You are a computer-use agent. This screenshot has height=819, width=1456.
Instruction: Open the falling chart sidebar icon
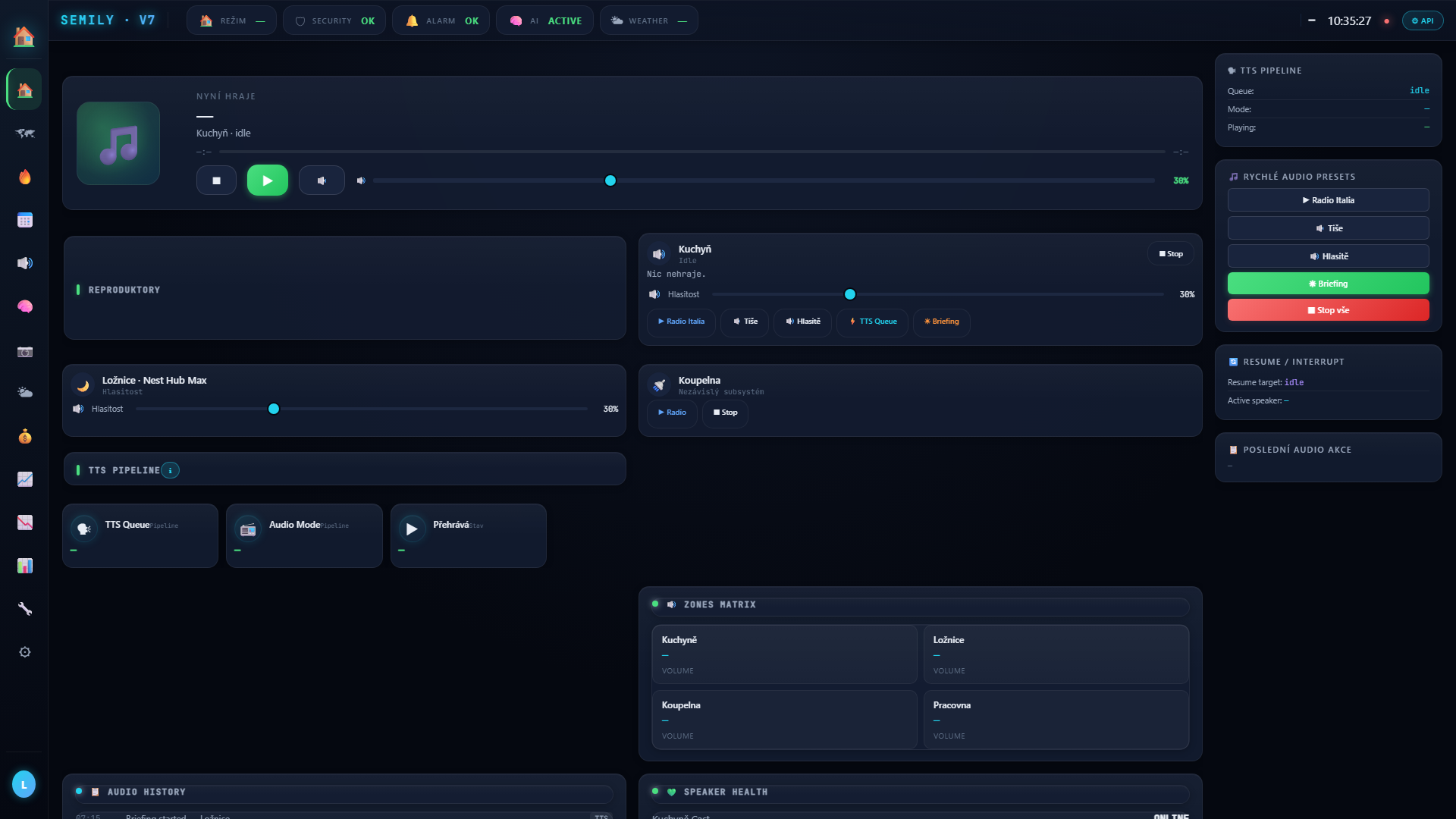pyautogui.click(x=24, y=522)
